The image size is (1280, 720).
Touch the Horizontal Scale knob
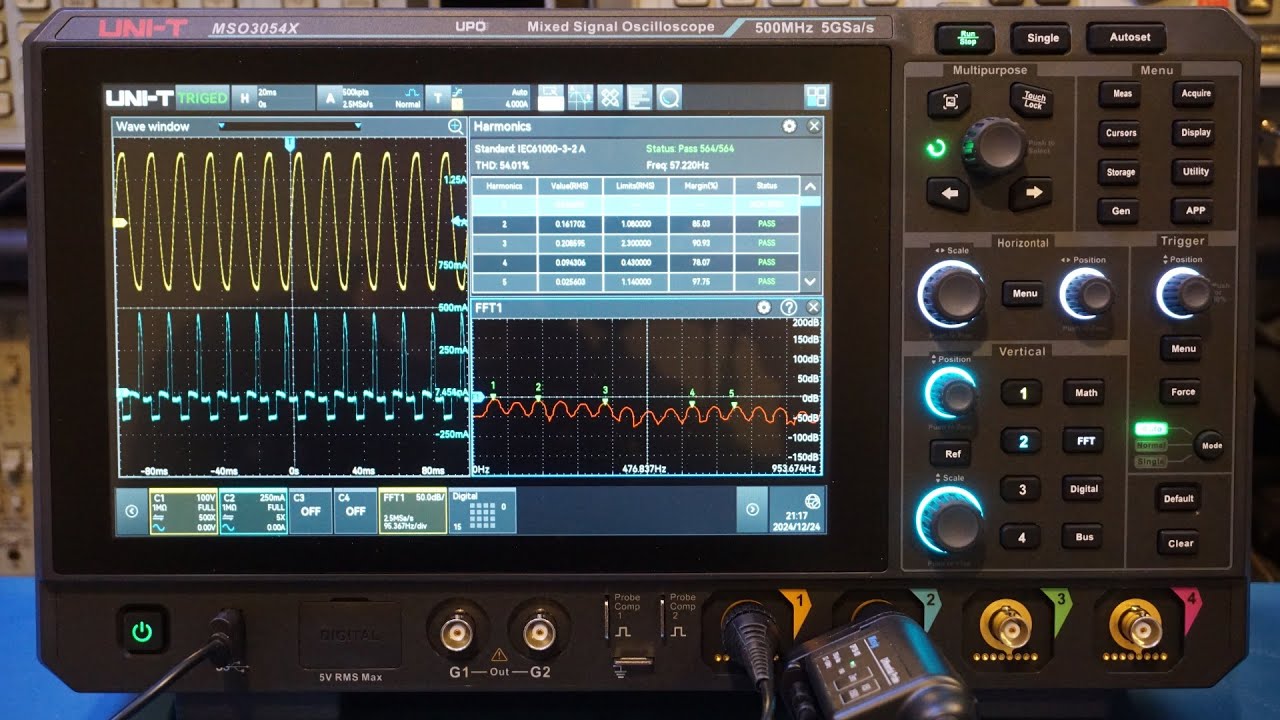(x=955, y=294)
